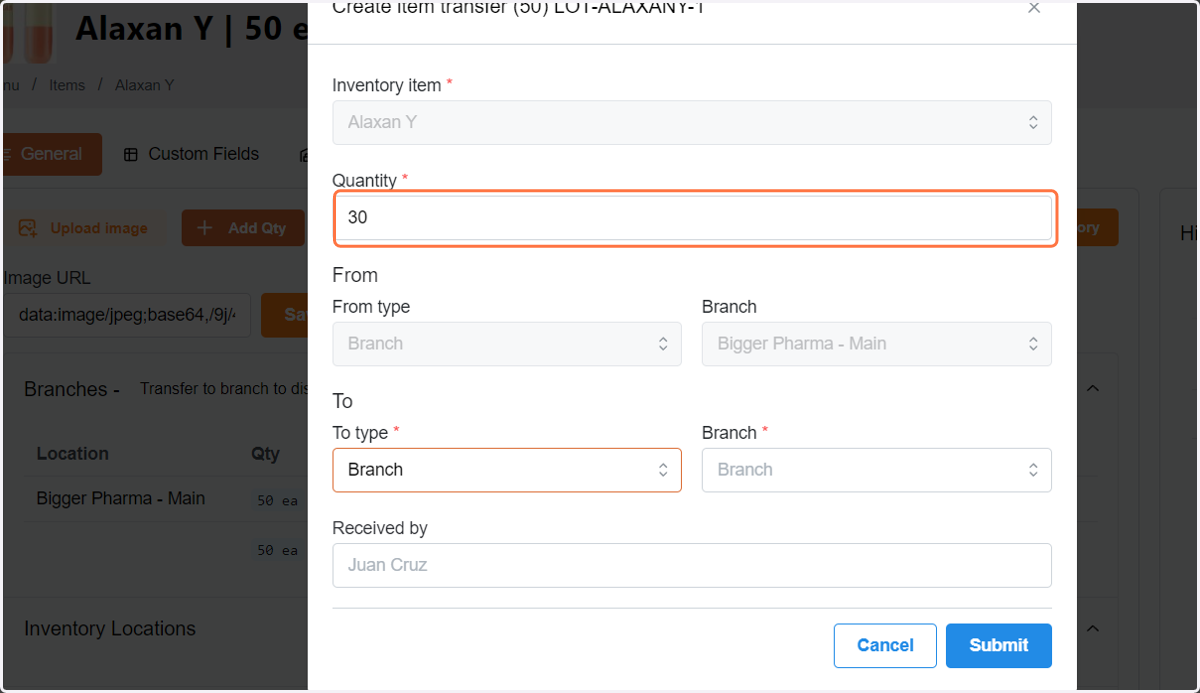The width and height of the screenshot is (1200, 693).
Task: Cancel the item transfer
Action: point(885,645)
